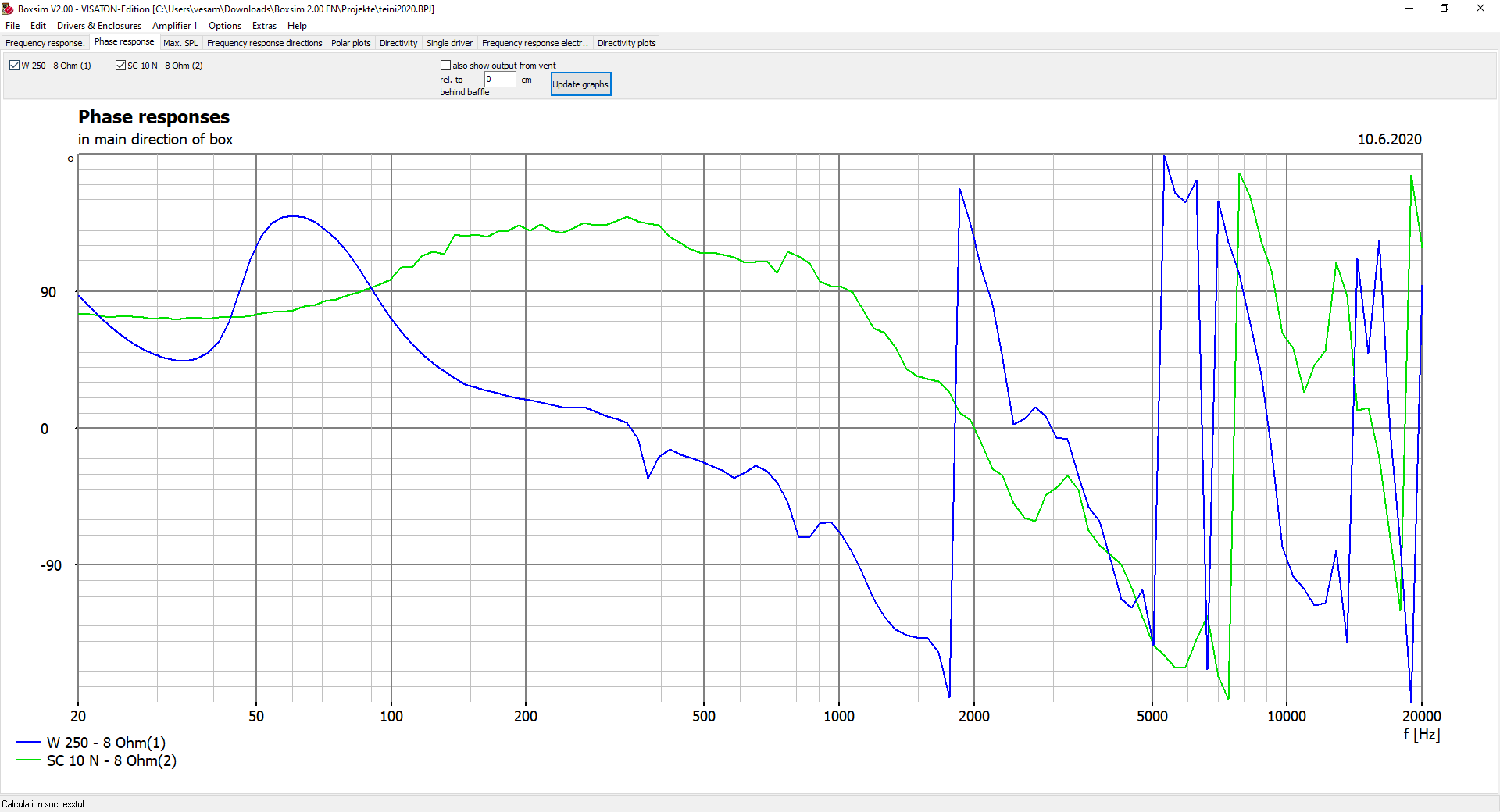This screenshot has height=812, width=1500.
Task: Click the green legend line swatch
Action: pyautogui.click(x=28, y=760)
